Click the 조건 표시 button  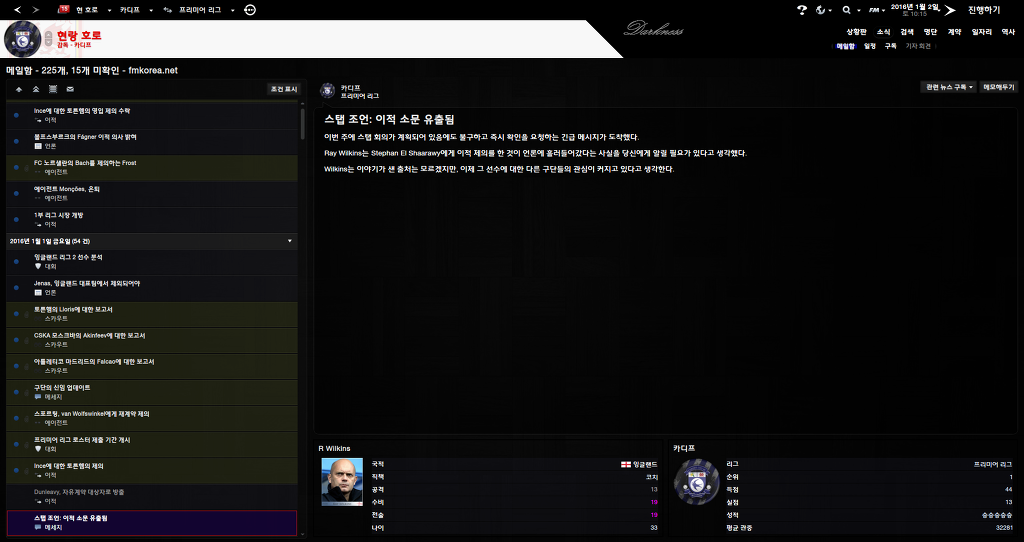pyautogui.click(x=283, y=89)
